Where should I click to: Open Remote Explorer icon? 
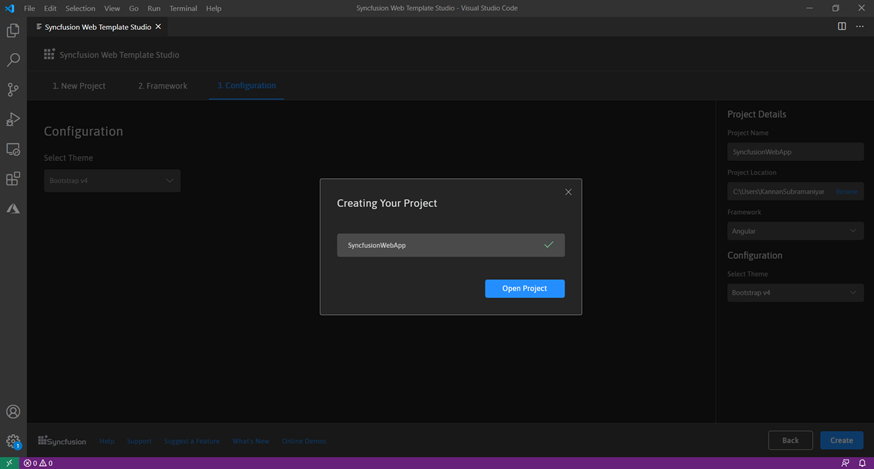click(x=13, y=150)
